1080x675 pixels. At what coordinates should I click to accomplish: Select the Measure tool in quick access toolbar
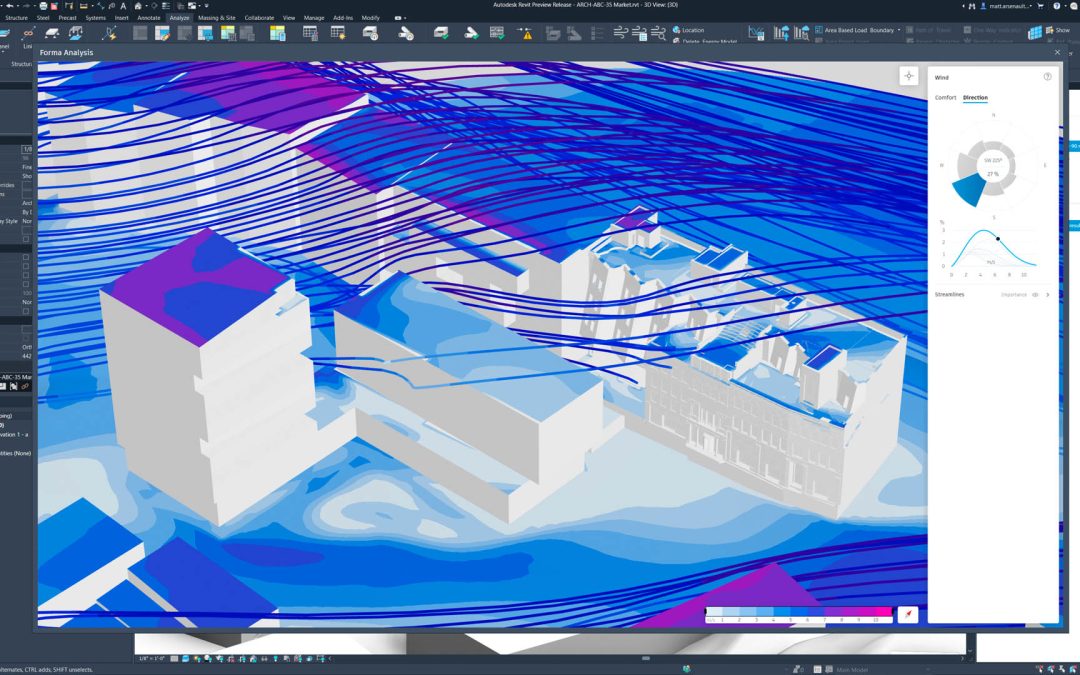pos(98,5)
